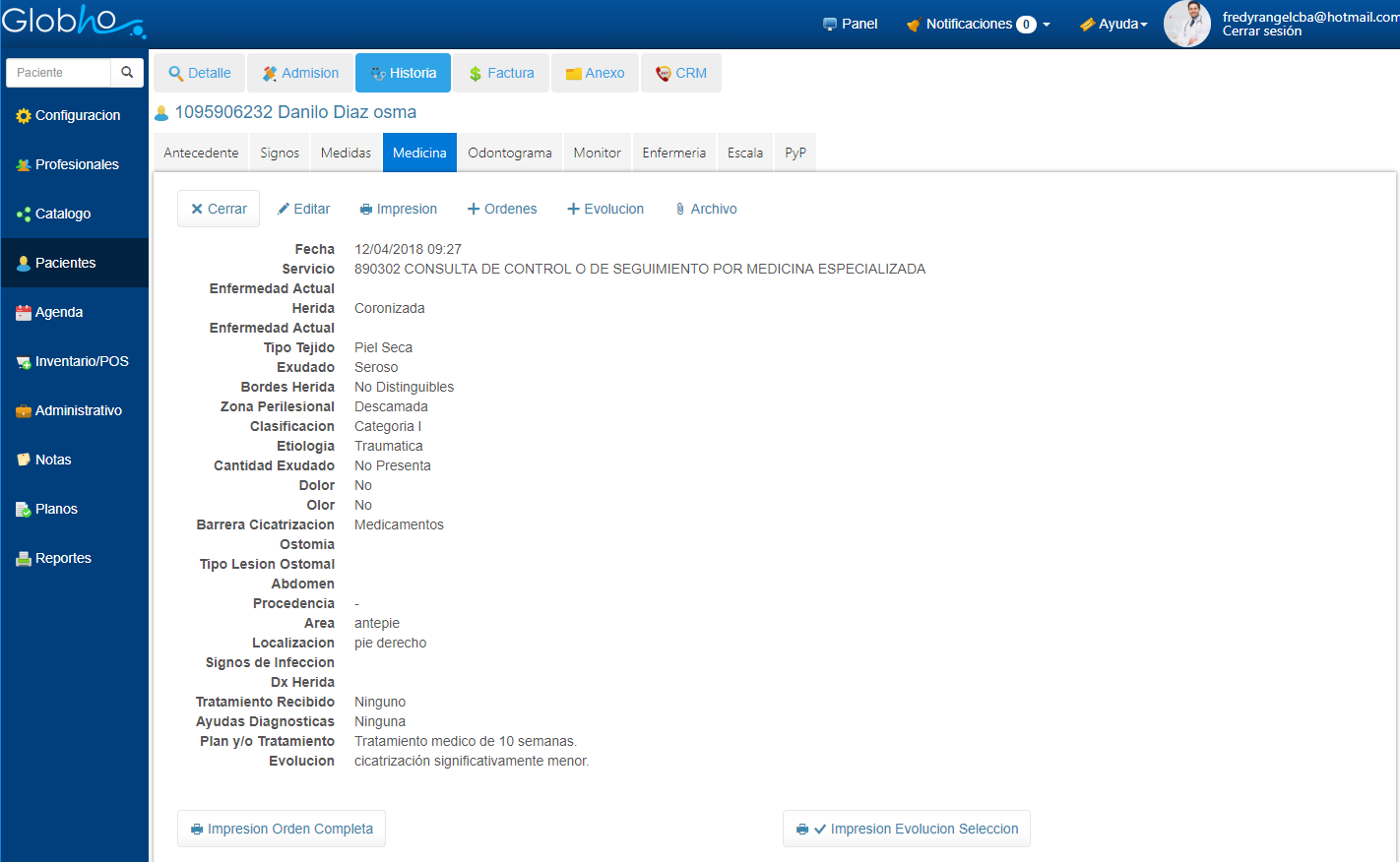
Task: Open Configuracion from the sidebar
Action: [x=77, y=115]
